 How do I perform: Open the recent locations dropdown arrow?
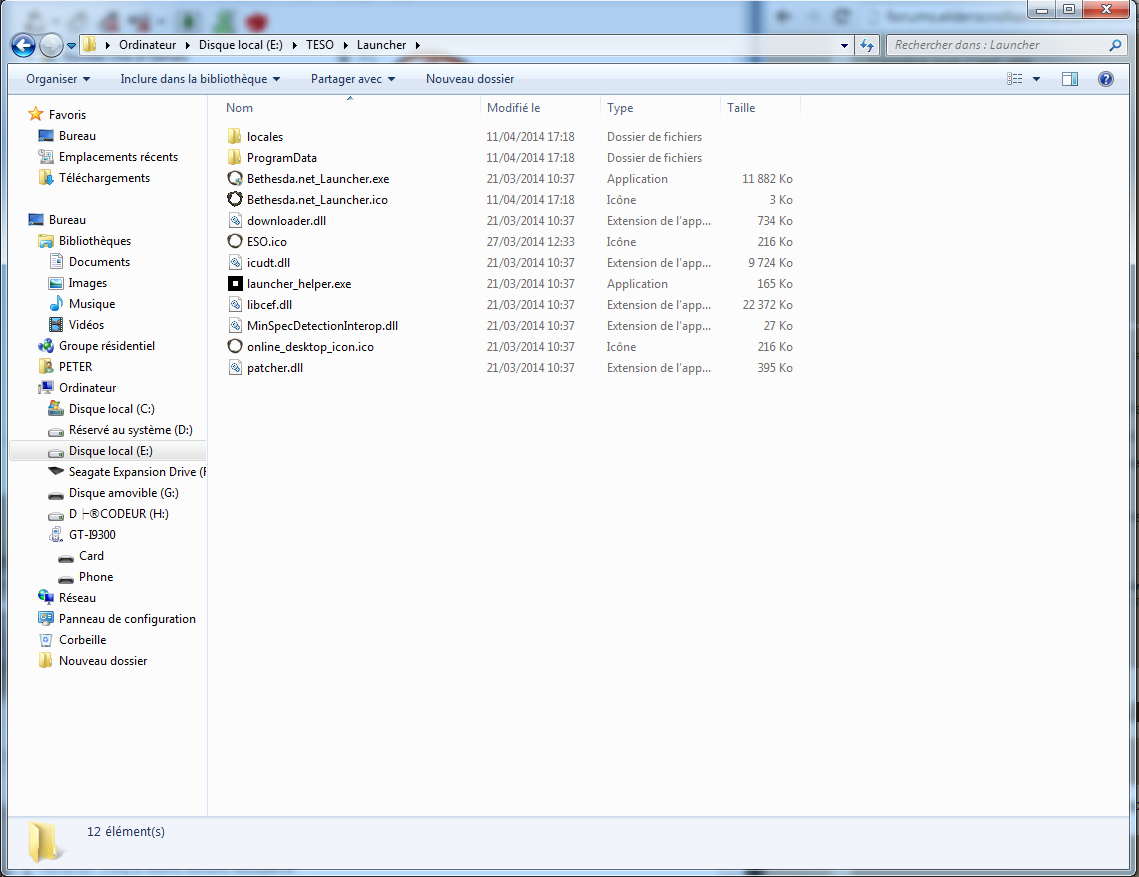point(71,46)
